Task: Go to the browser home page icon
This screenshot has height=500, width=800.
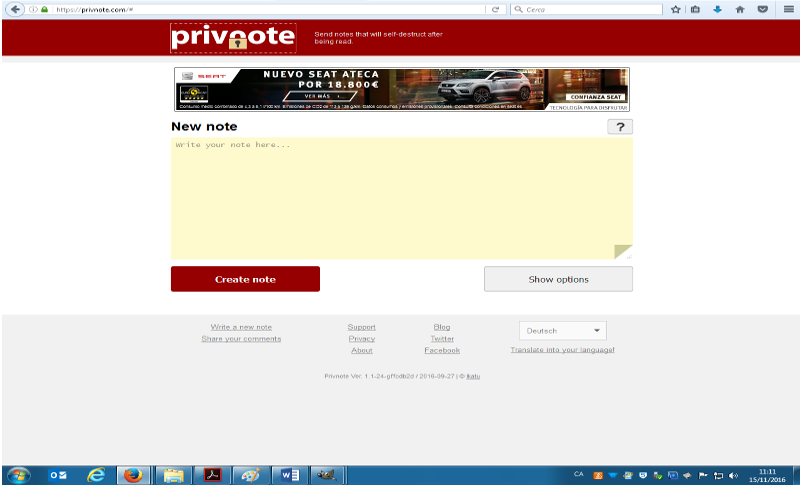Action: 740,9
